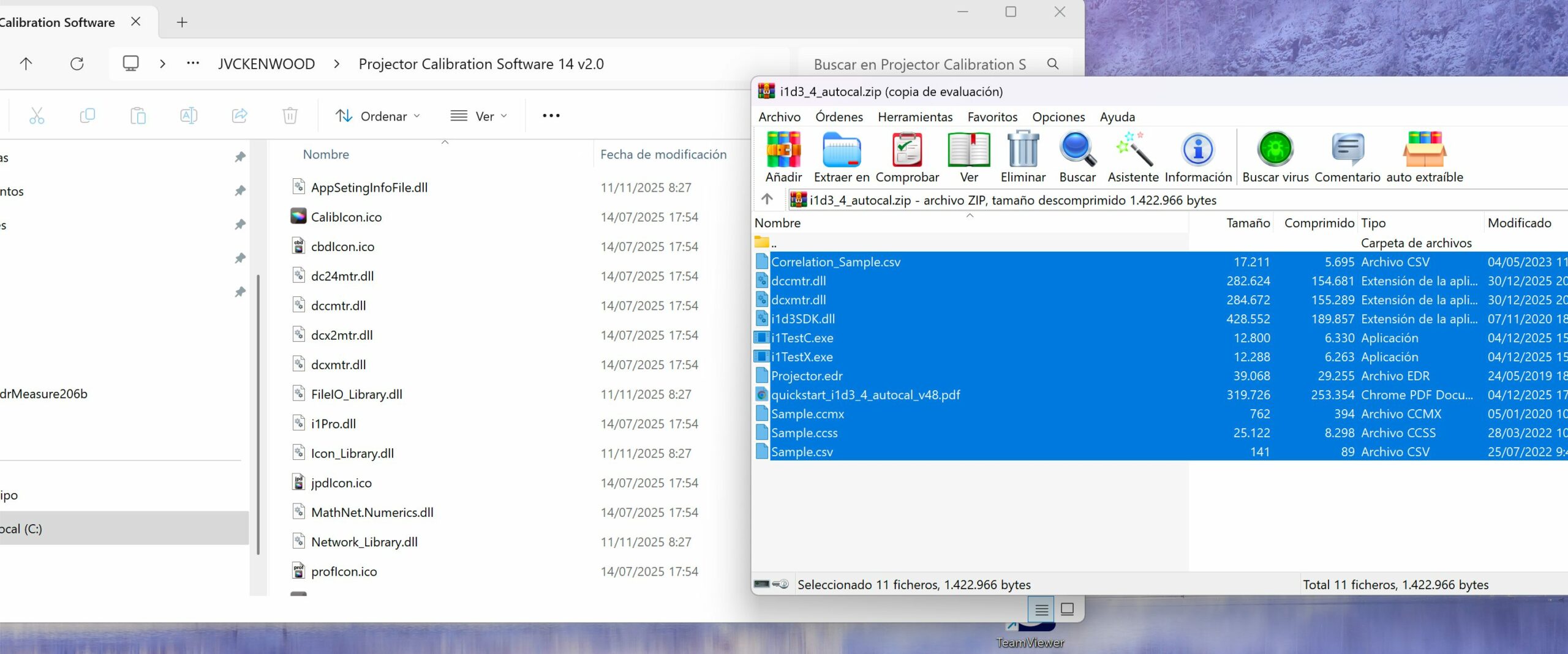Expand the chevron after JVCKENWOOD breadcrumb

336,64
